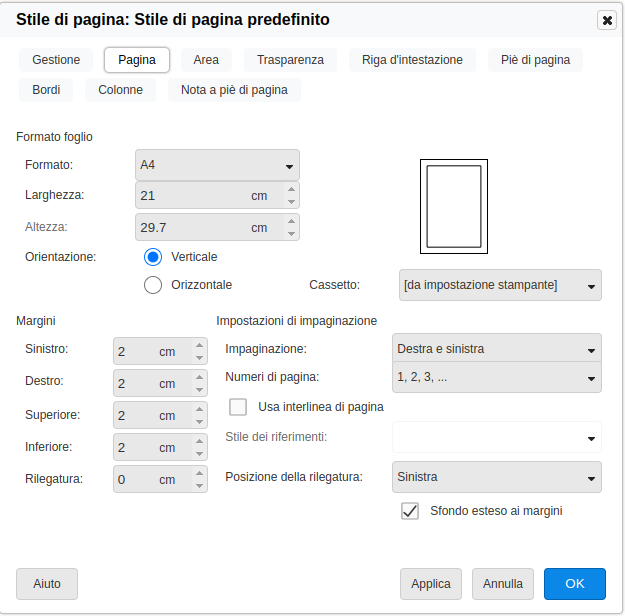Decrease the Inferiore margin value
Image resolution: width=625 pixels, height=616 pixels.
[x=199, y=453]
